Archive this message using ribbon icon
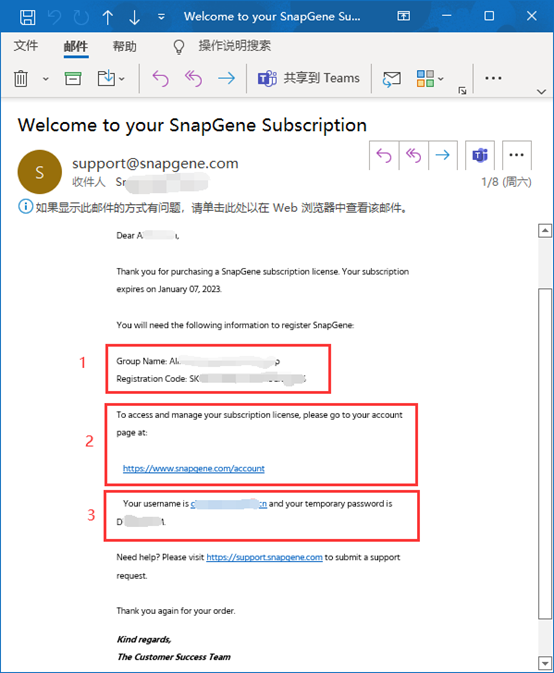Viewport: 554px width, 673px height. (x=73, y=79)
